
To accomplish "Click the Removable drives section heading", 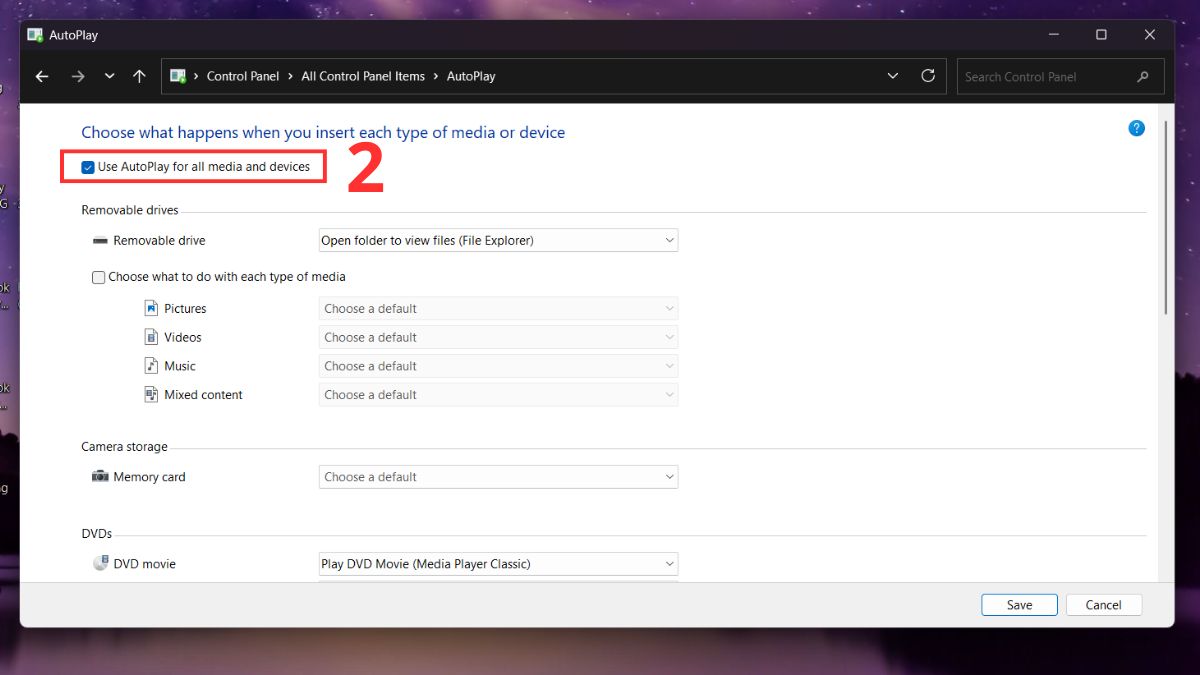I will (x=130, y=210).
